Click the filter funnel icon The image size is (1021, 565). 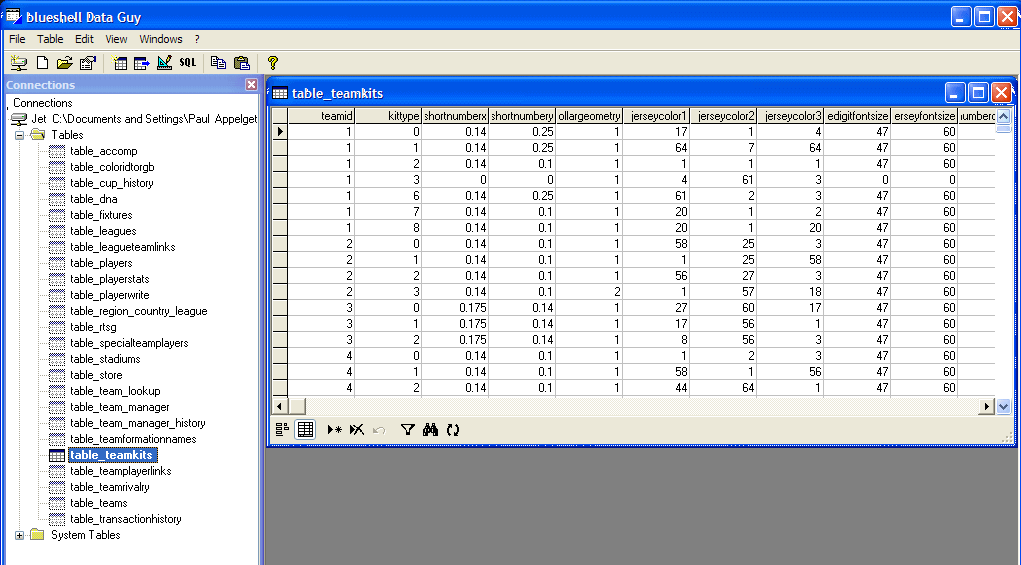coord(407,429)
